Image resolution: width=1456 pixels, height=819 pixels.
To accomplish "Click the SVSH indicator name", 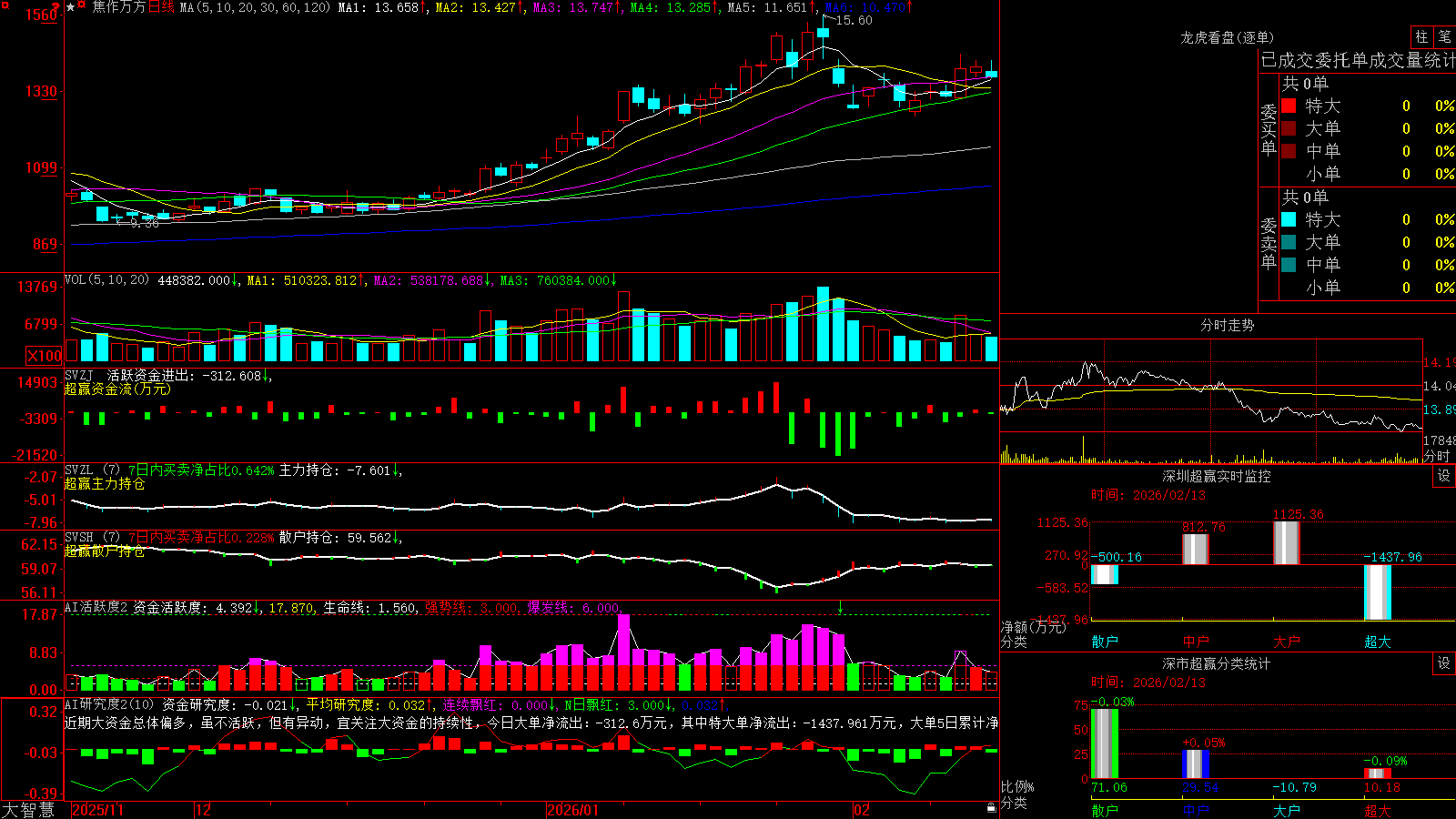I will [79, 537].
